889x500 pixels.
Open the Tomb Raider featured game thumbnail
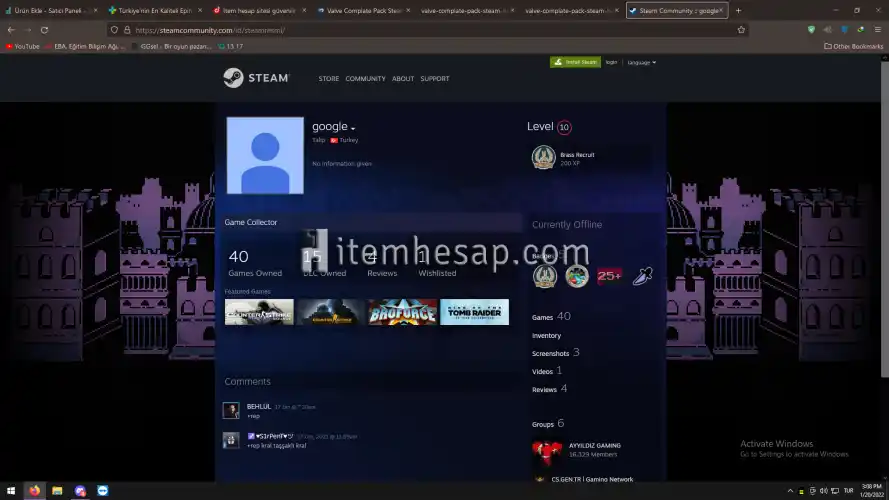pos(474,312)
